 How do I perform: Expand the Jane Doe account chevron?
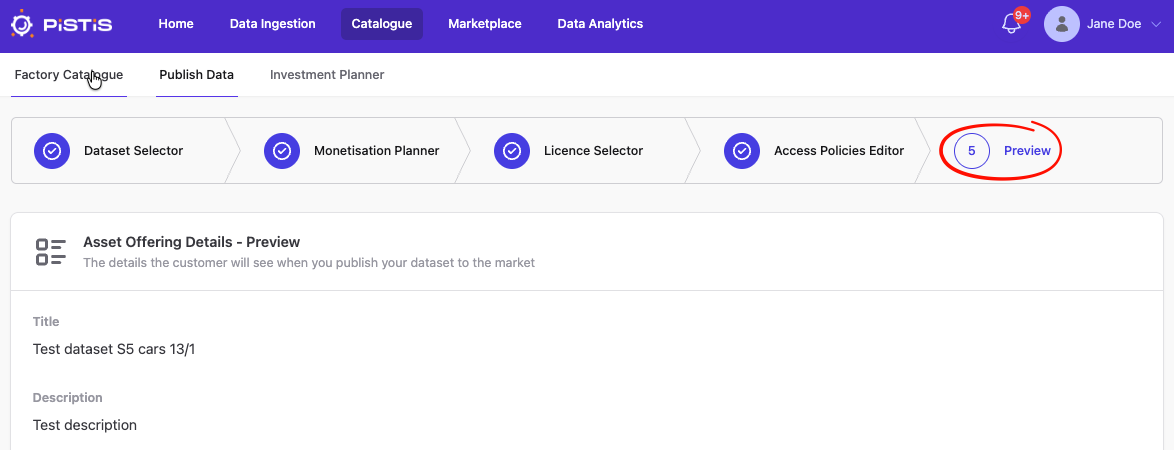click(x=1155, y=24)
